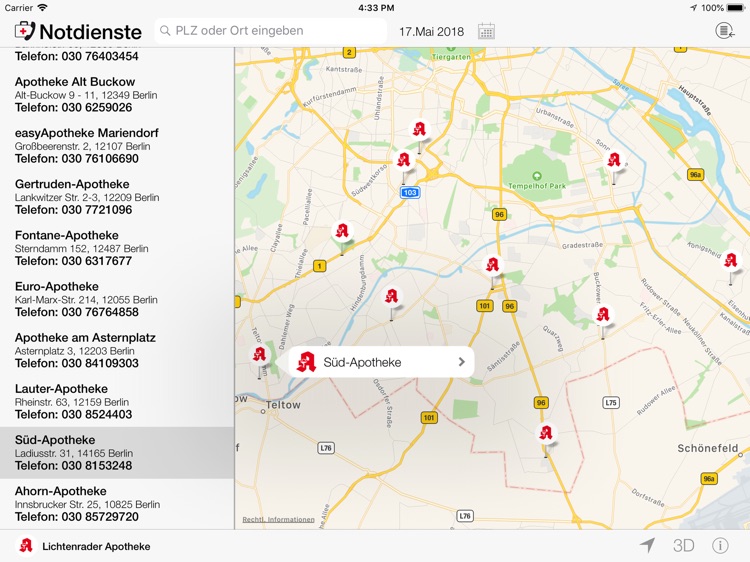
Task: Tap address Lankwitzer Str. 2-3, 12209 Berlin
Action: pos(87,198)
